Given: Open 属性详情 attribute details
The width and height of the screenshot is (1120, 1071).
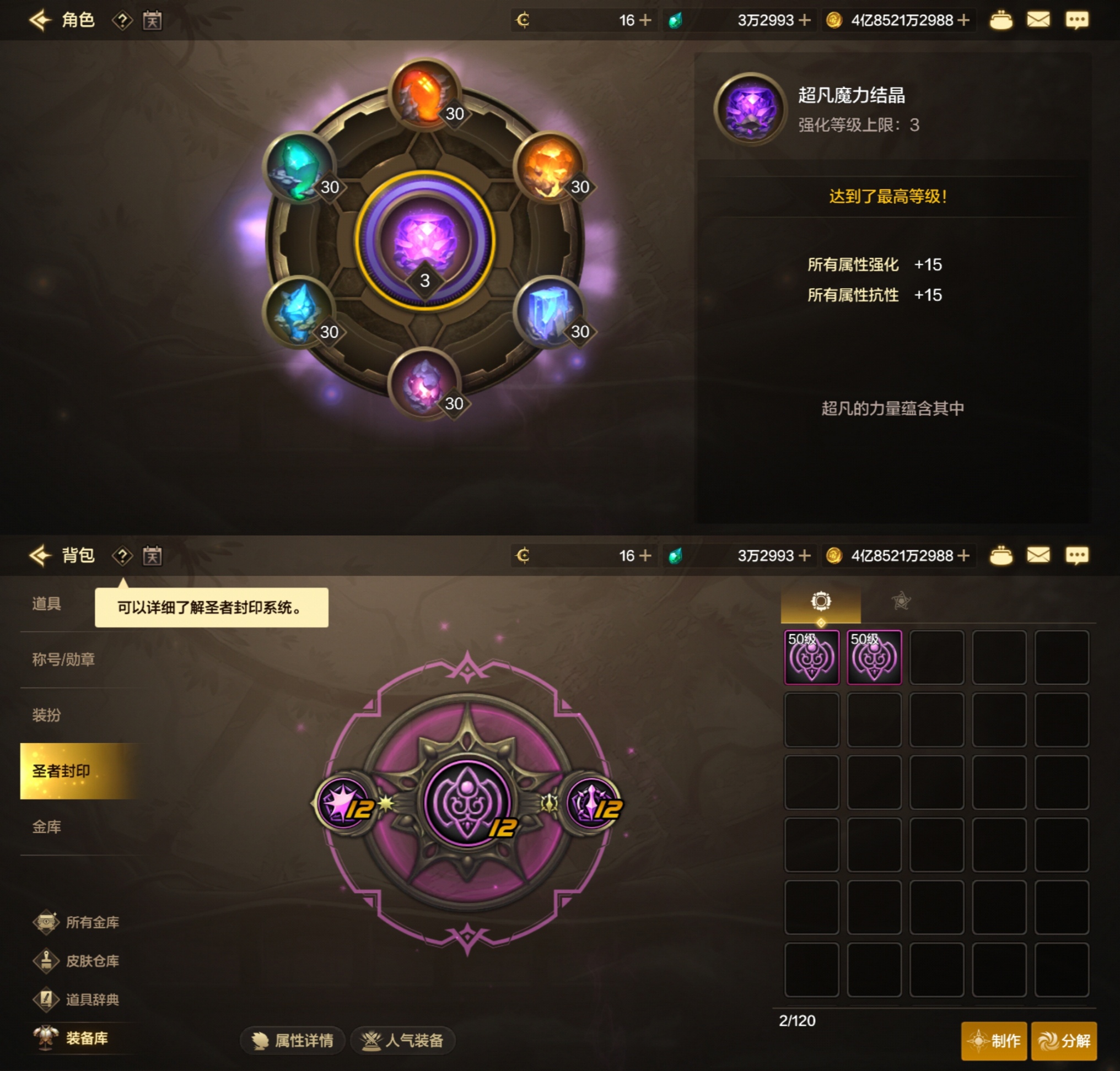Looking at the screenshot, I should click(x=293, y=1040).
